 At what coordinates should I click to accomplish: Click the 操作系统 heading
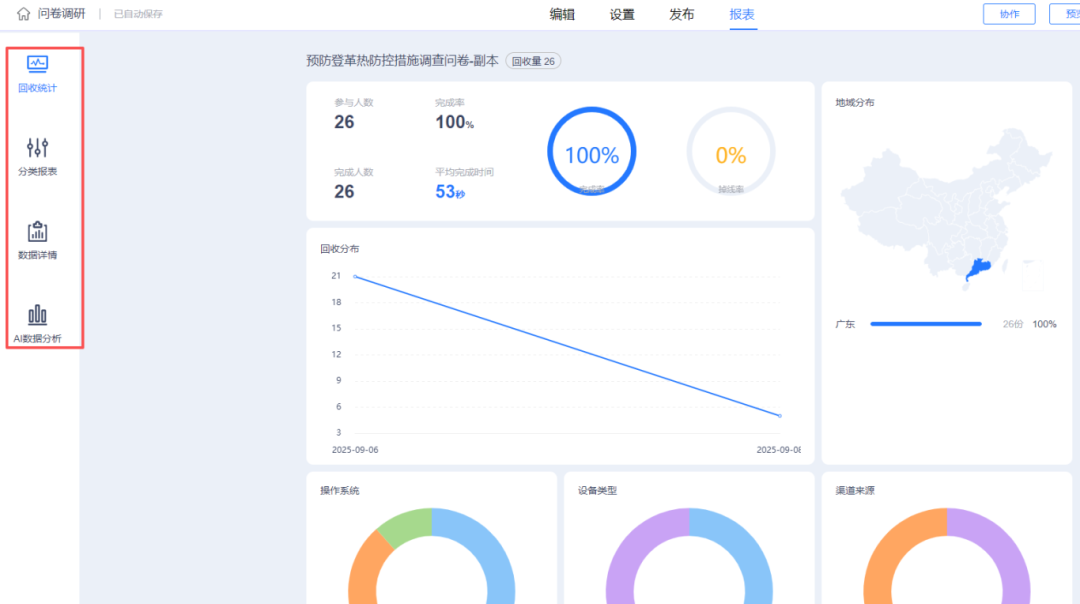pos(340,490)
